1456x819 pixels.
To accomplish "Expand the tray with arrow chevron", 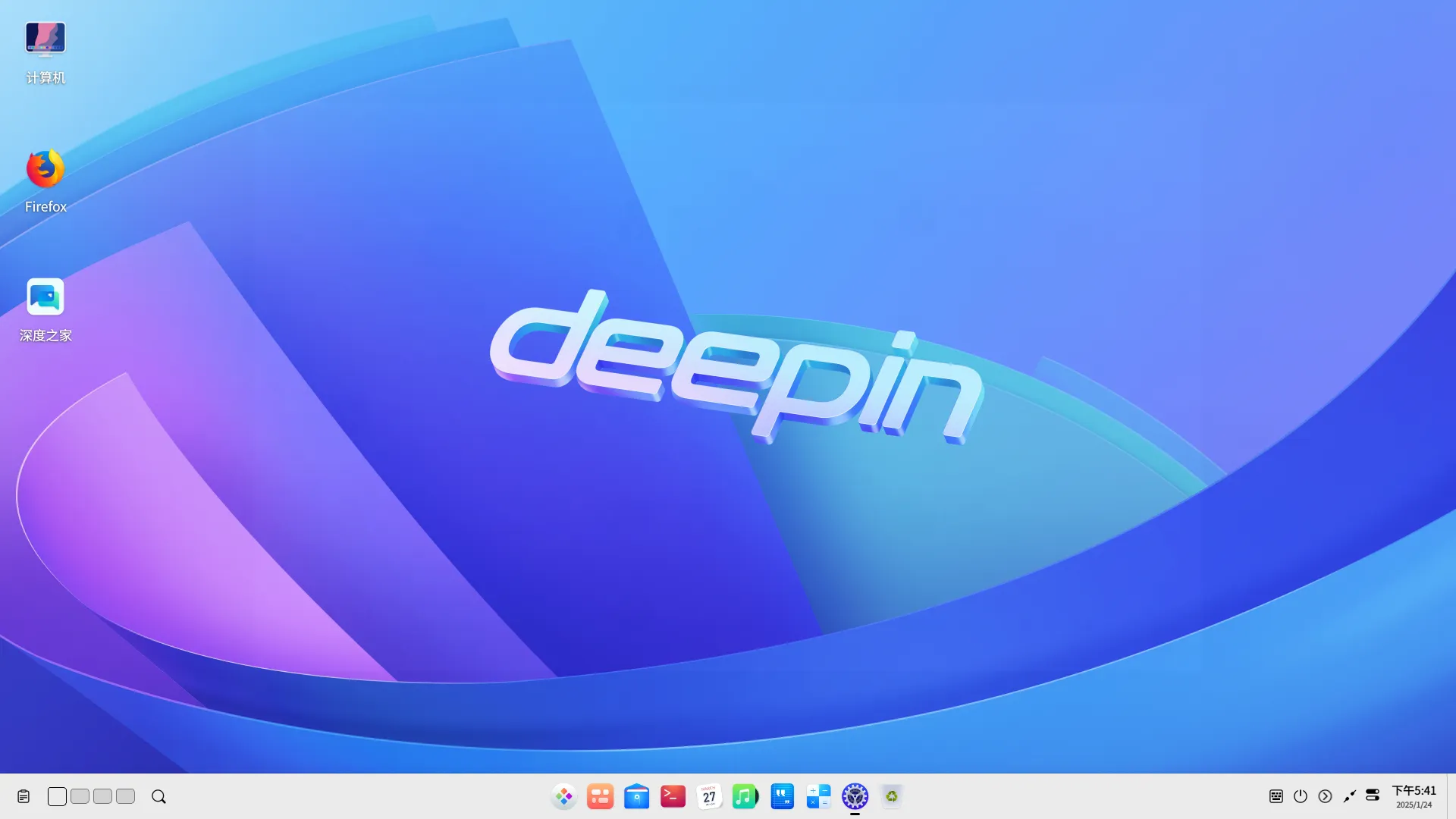I will pyautogui.click(x=1325, y=796).
